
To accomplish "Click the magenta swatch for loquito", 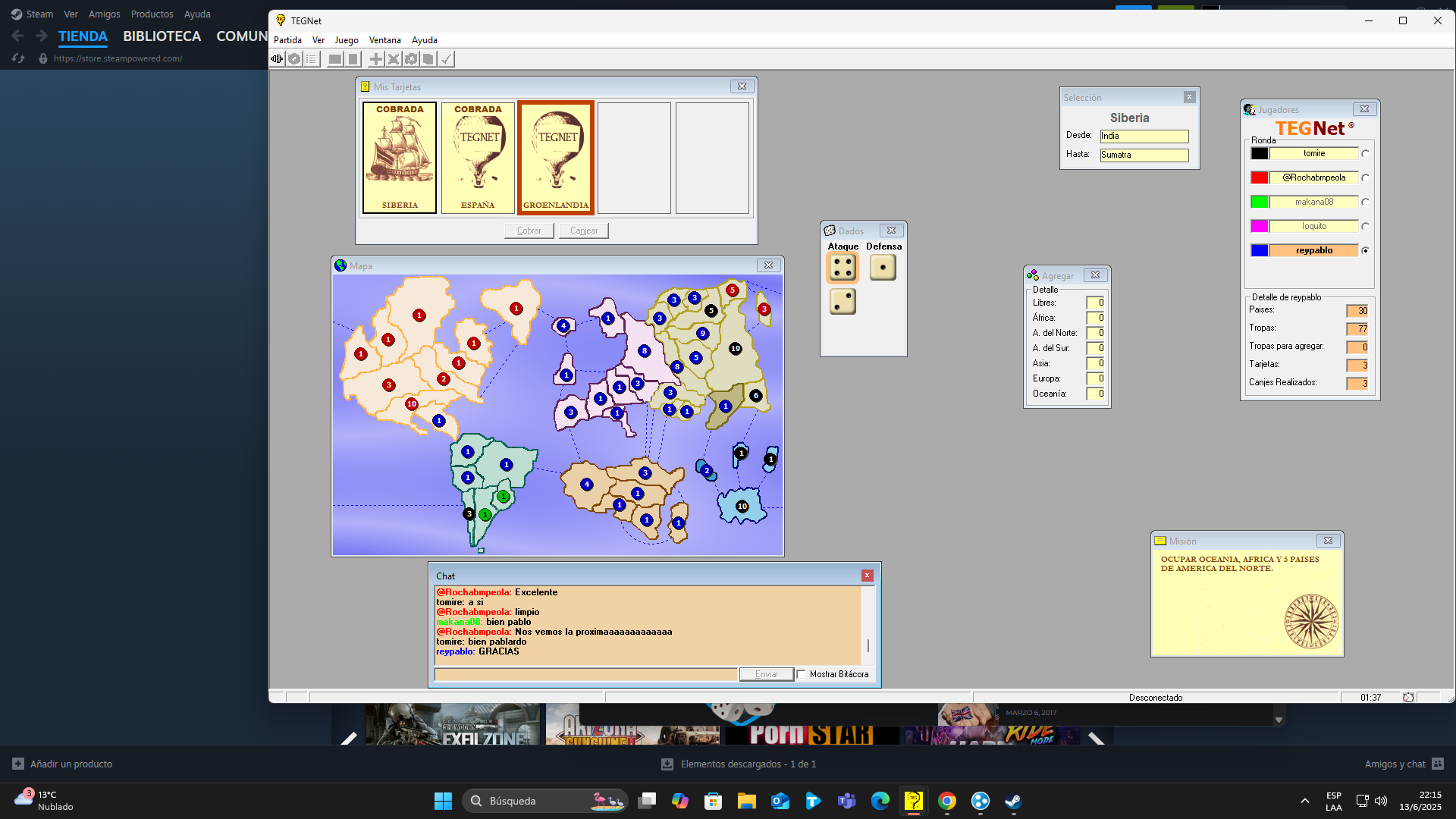I will pos(1260,227).
